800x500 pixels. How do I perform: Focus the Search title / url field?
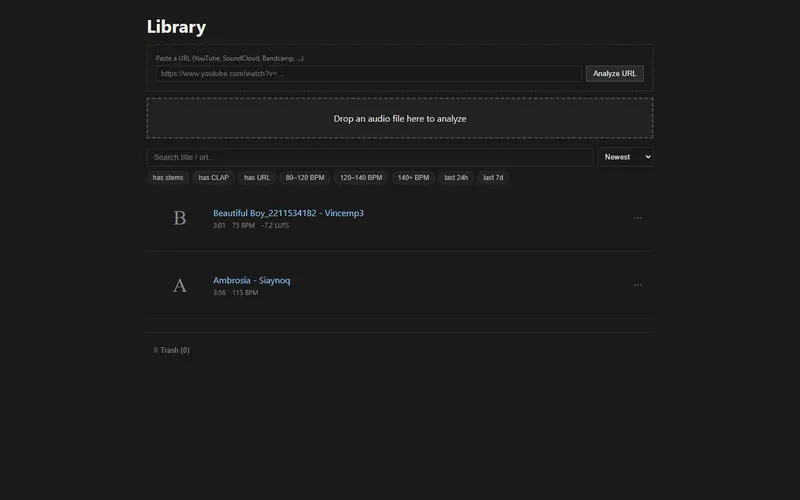(x=370, y=157)
